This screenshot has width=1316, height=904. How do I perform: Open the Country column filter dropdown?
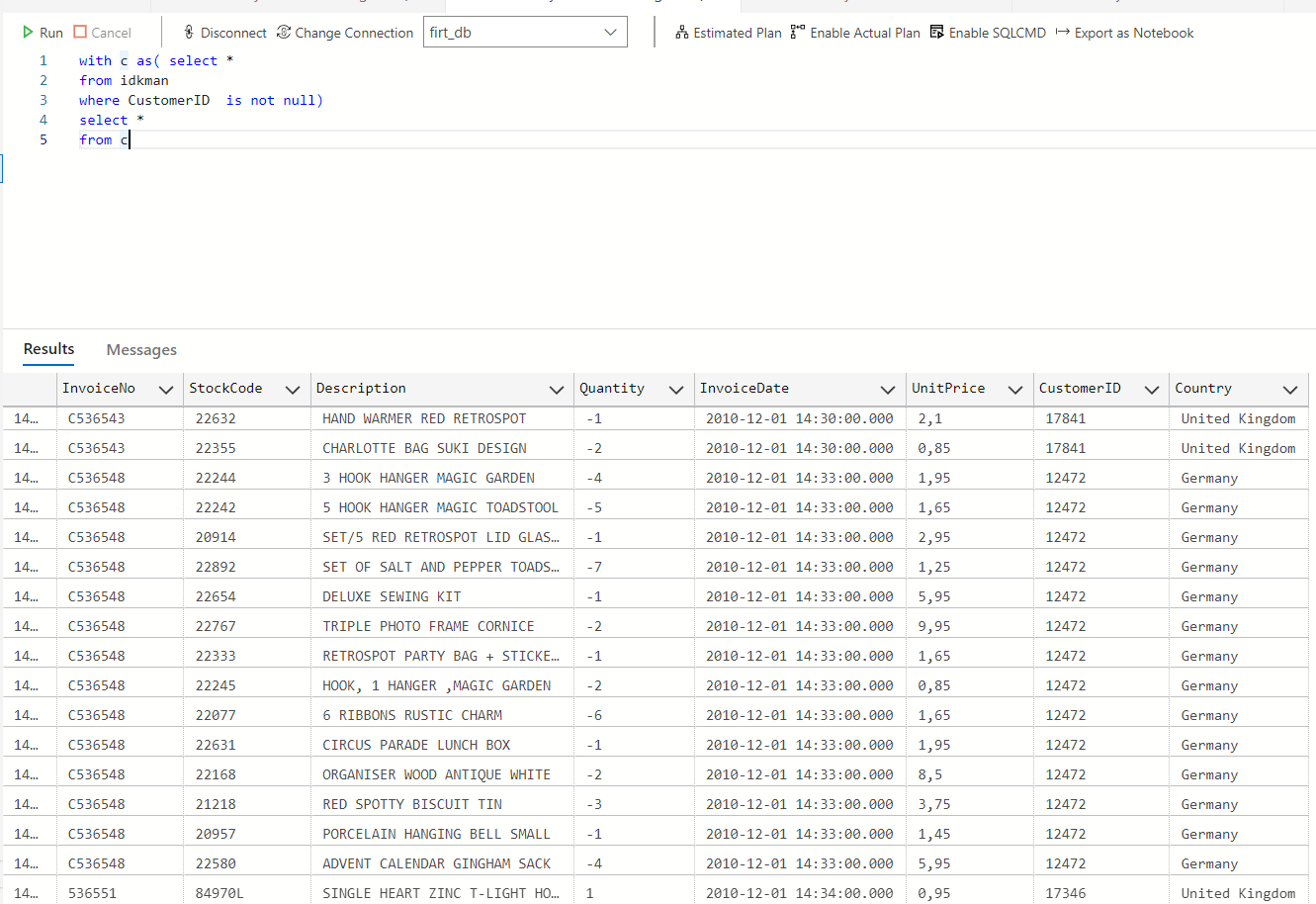pos(1291,389)
